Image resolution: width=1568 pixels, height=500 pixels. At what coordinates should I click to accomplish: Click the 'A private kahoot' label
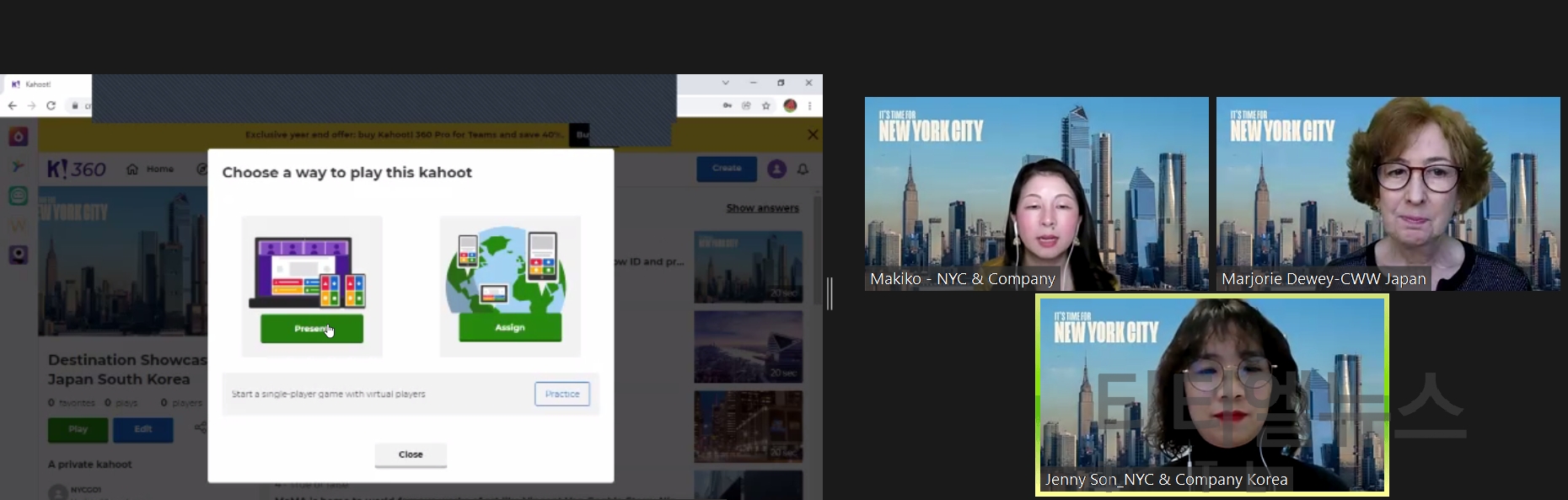90,465
